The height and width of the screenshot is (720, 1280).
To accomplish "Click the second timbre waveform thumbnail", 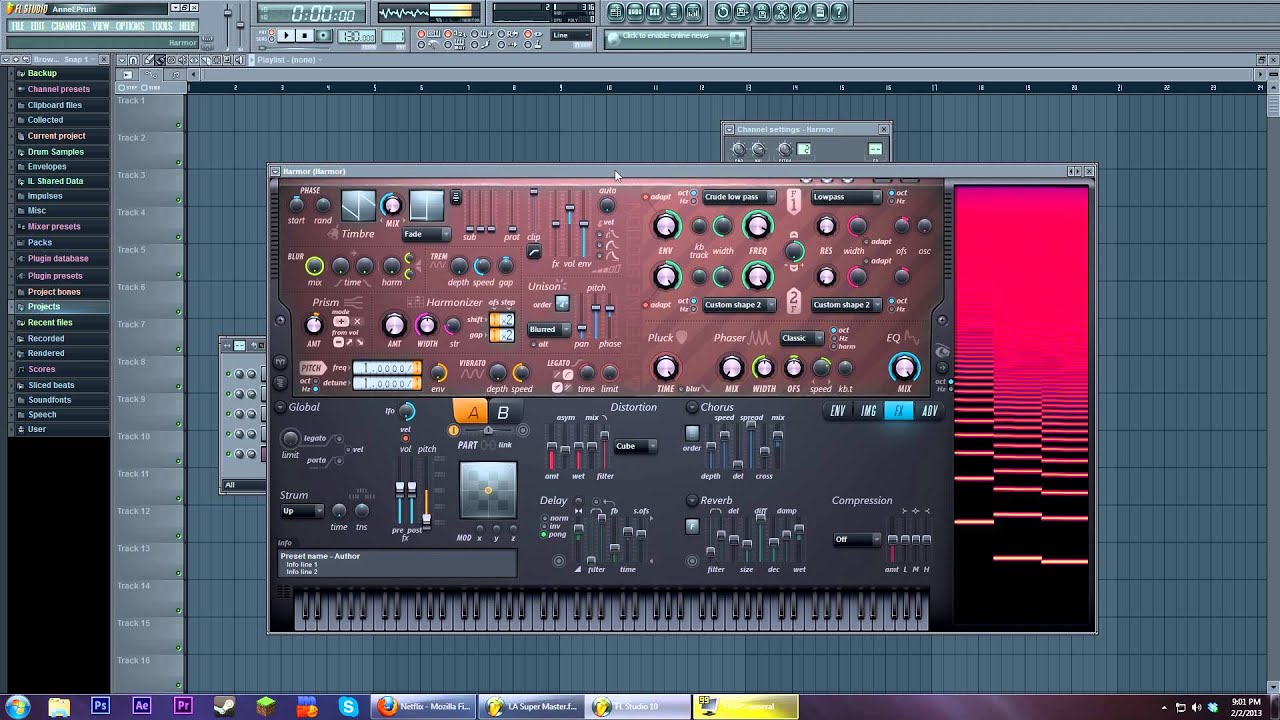I will point(425,206).
